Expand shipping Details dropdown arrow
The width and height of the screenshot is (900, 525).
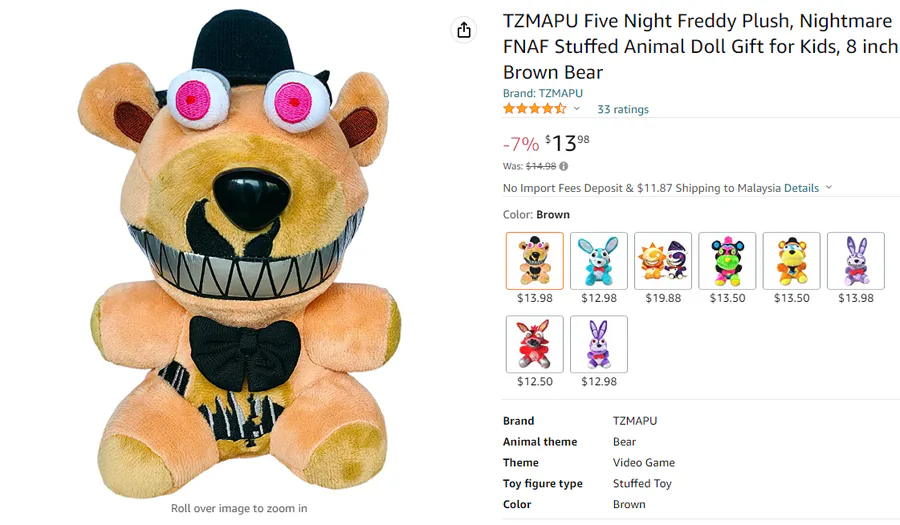[828, 188]
